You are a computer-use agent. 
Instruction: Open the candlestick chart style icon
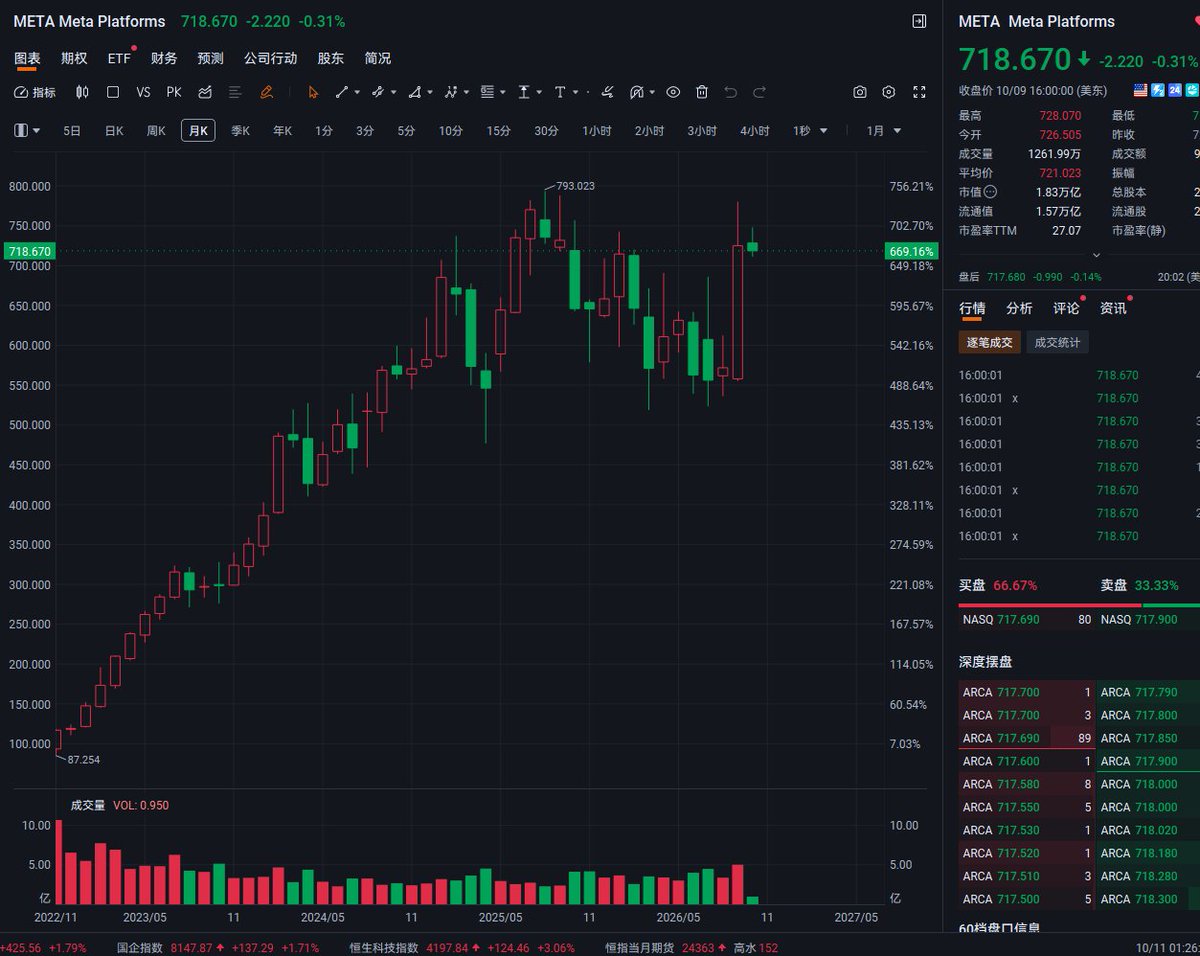point(82,92)
